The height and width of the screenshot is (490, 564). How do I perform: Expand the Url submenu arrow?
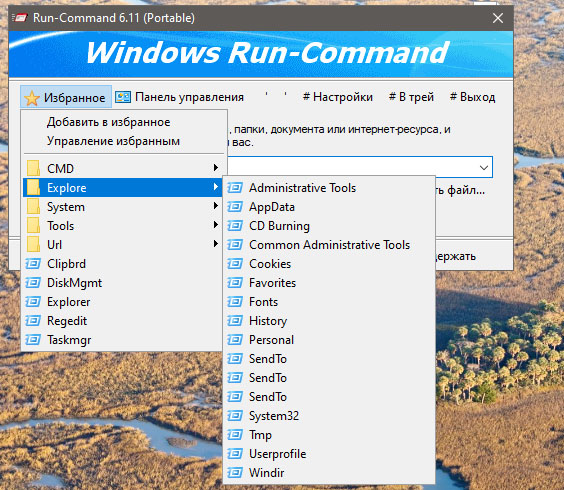pos(215,244)
